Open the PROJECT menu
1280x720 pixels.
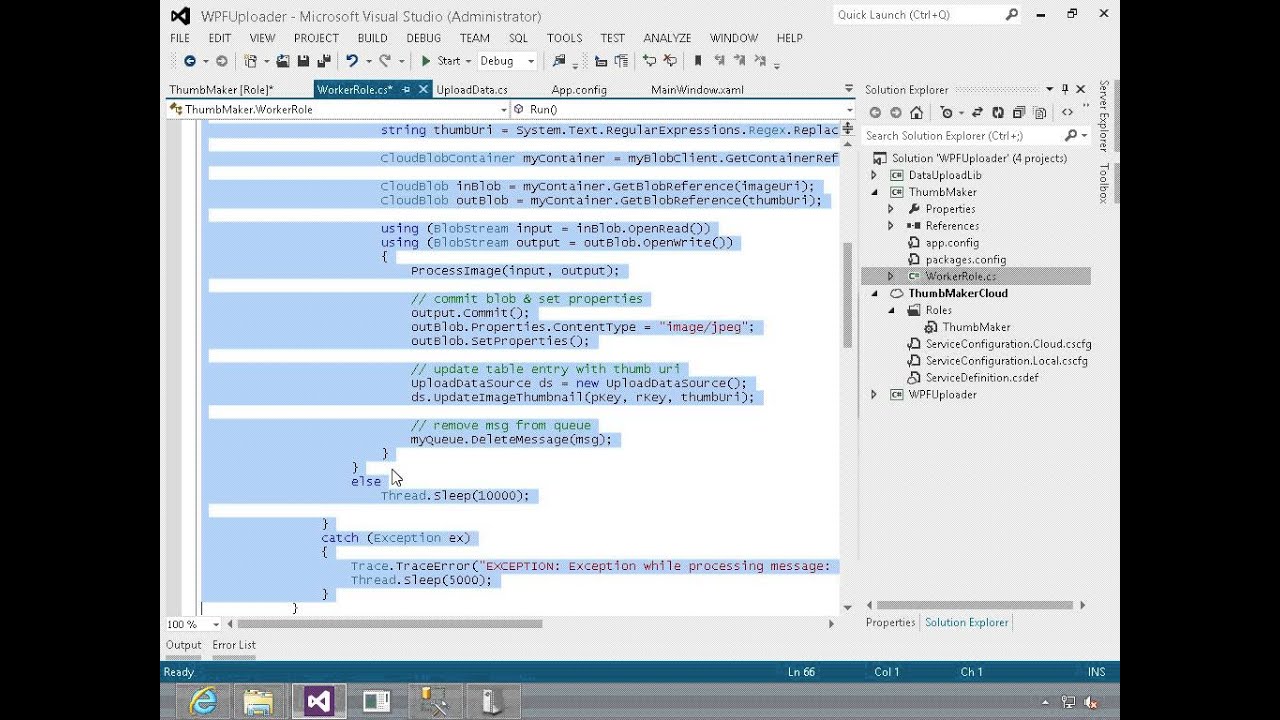[x=316, y=38]
